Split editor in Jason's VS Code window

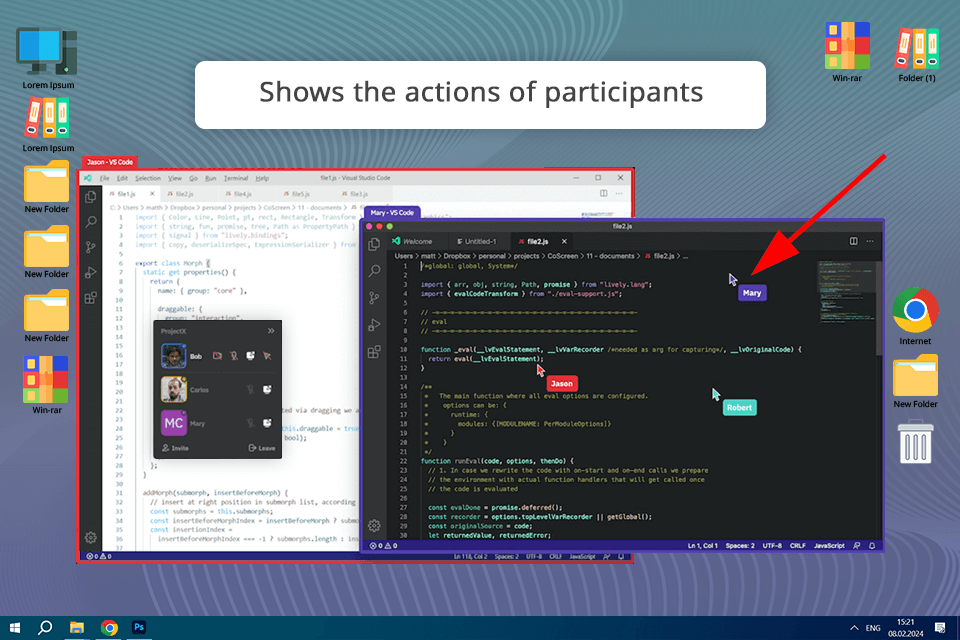(604, 194)
